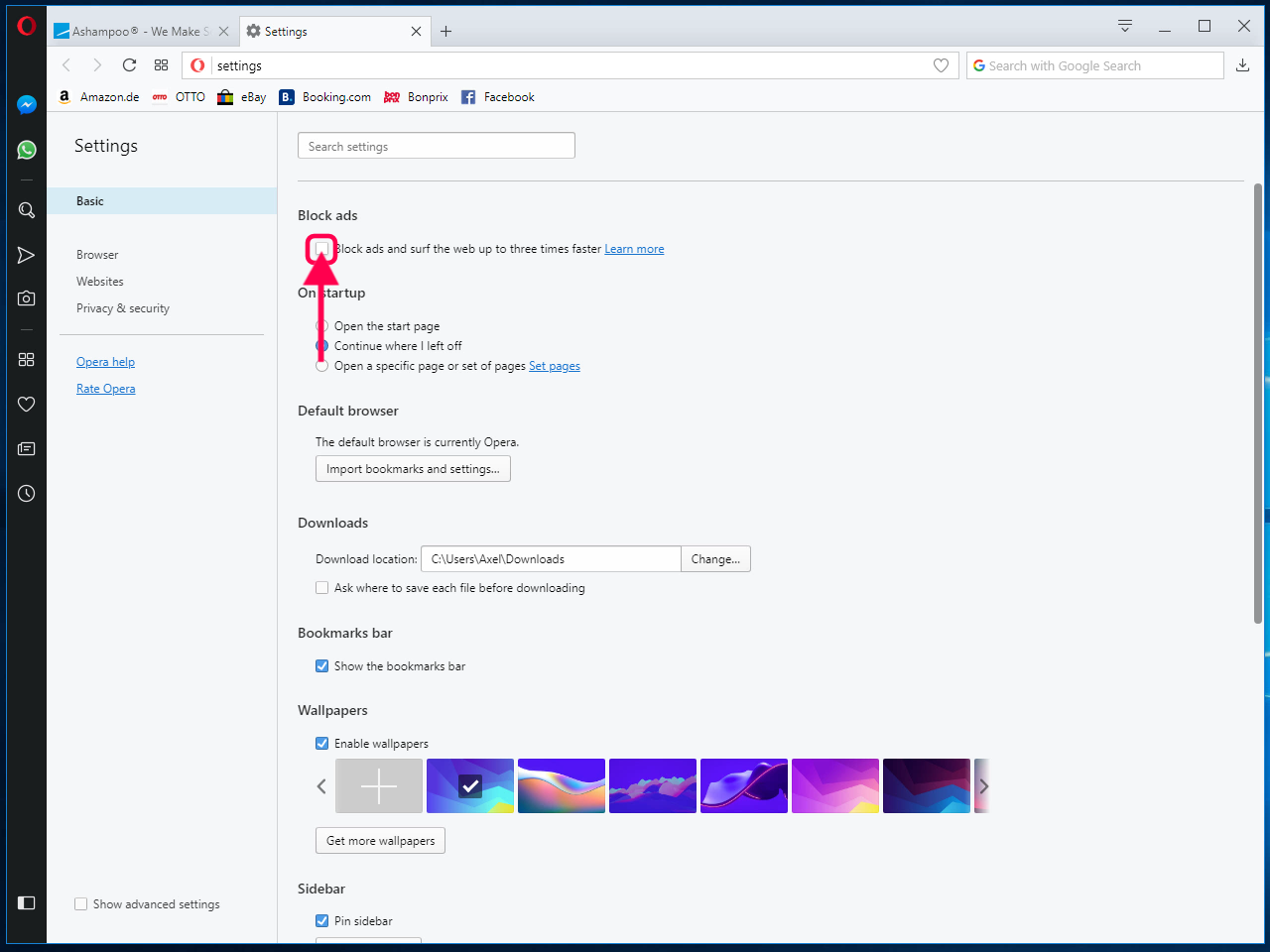This screenshot has height=952, width=1270.
Task: Open a new tab with the plus button
Action: (446, 32)
